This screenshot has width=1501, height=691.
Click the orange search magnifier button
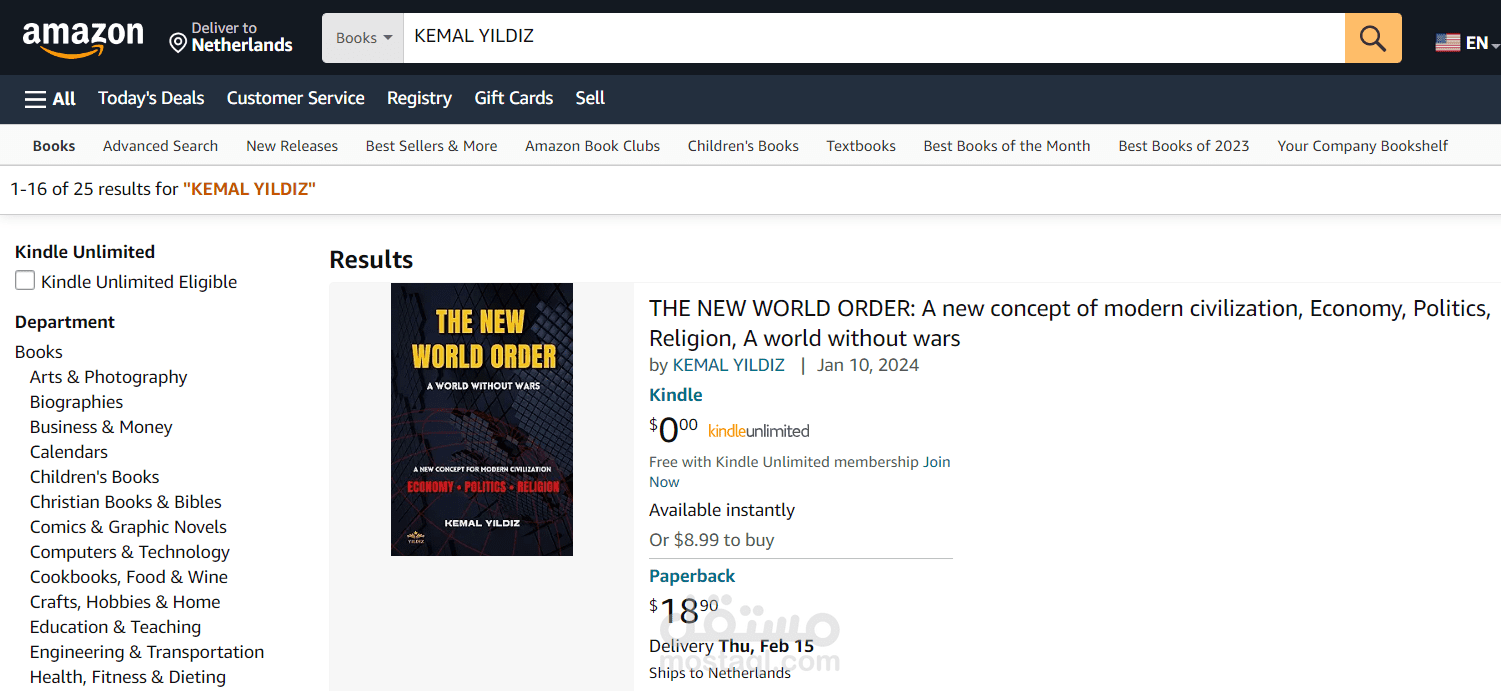click(1373, 38)
